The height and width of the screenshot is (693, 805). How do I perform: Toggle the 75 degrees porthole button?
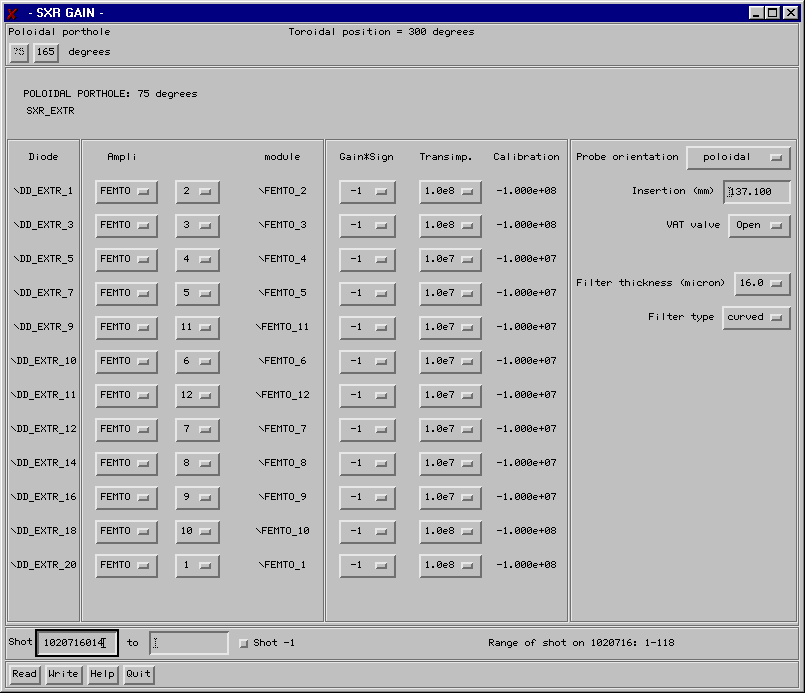(19, 52)
